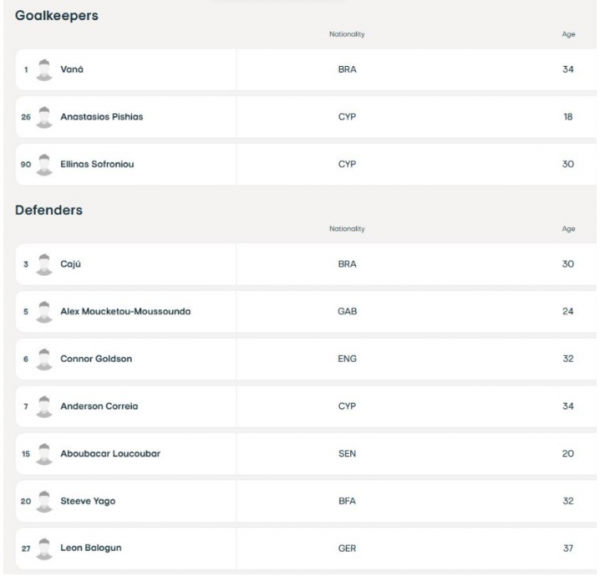Select Steeve Yago's name
This screenshot has height=577, width=600.
coord(88,501)
